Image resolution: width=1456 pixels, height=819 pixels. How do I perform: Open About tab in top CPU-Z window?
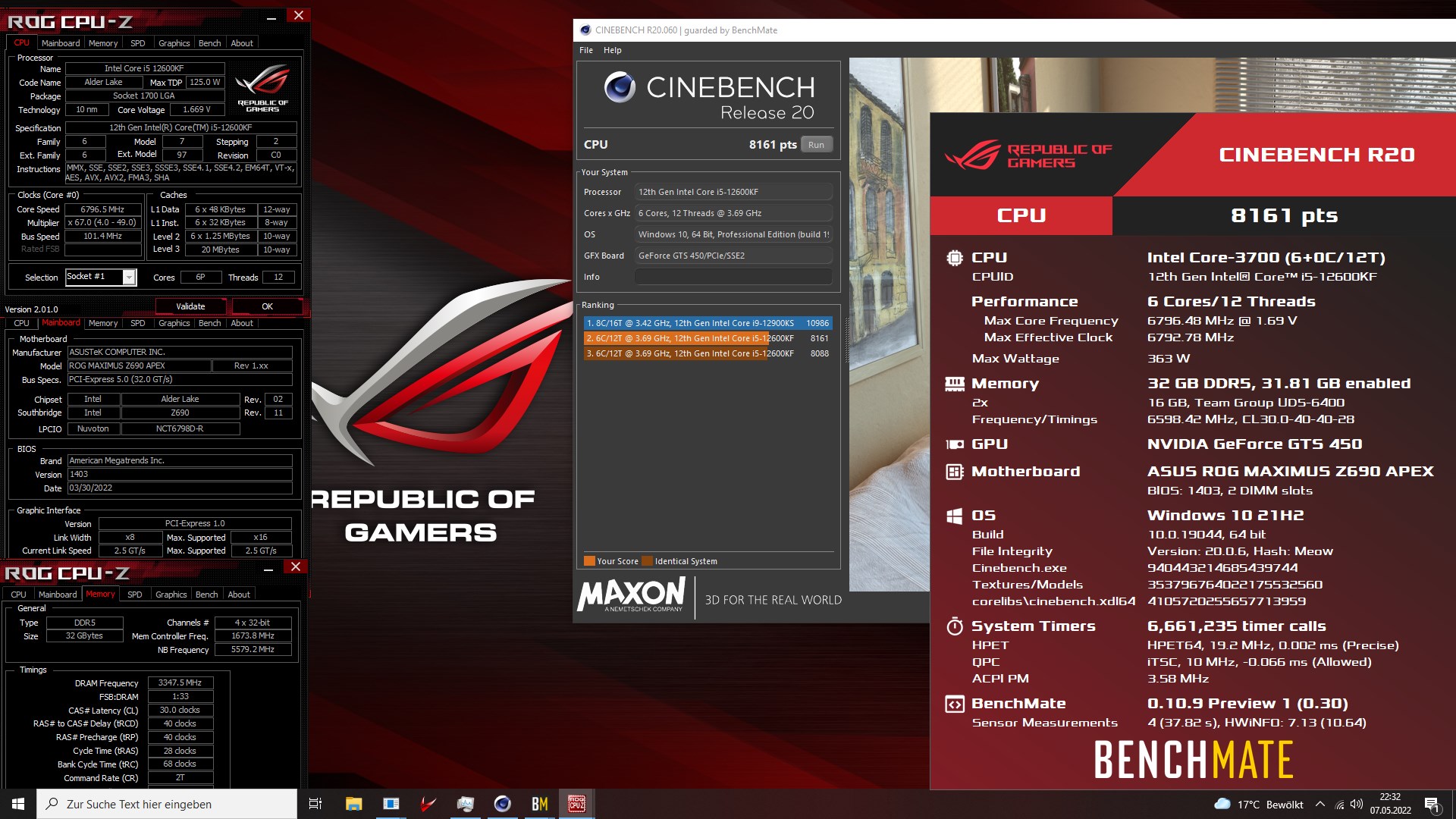point(242,43)
